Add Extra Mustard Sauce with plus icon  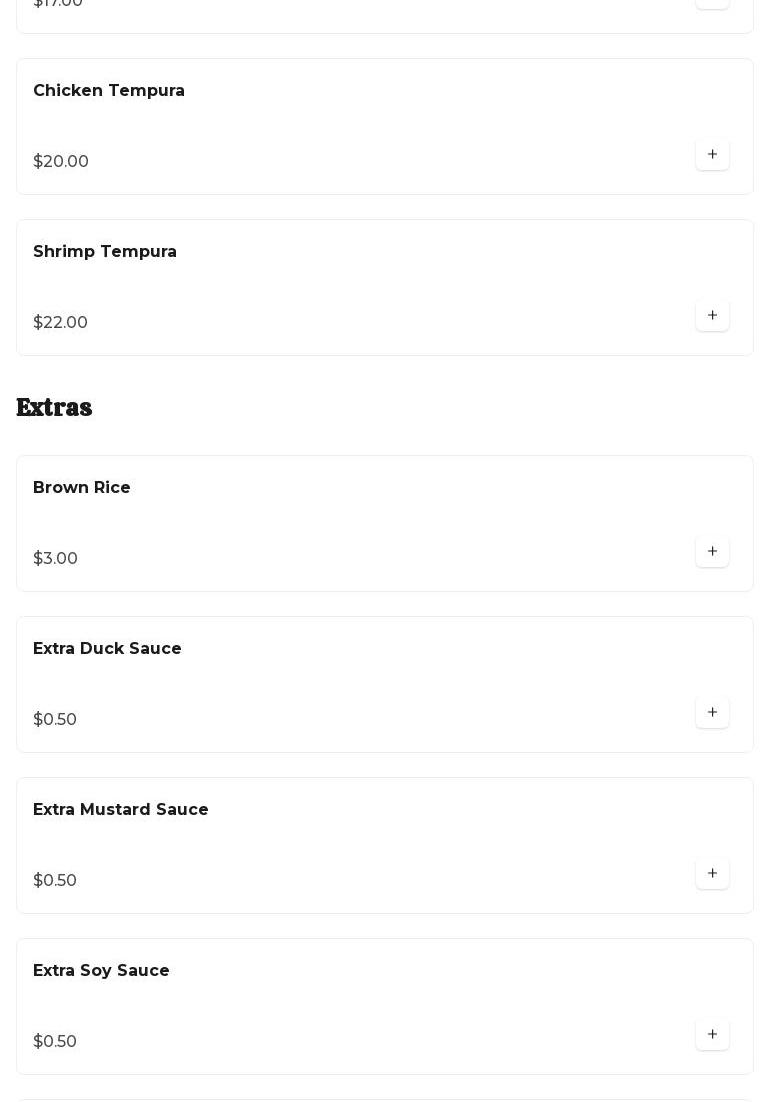pos(712,874)
